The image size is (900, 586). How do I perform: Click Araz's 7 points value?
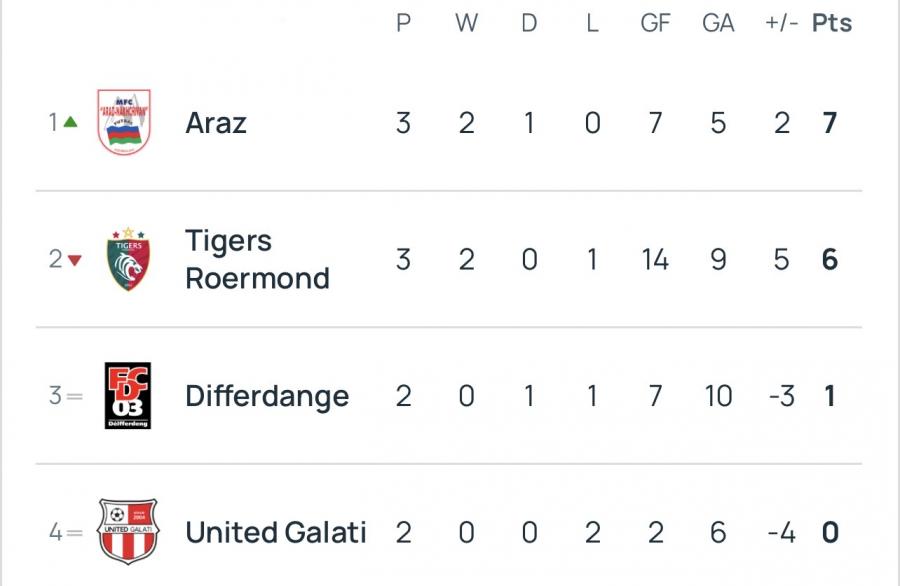pos(830,123)
